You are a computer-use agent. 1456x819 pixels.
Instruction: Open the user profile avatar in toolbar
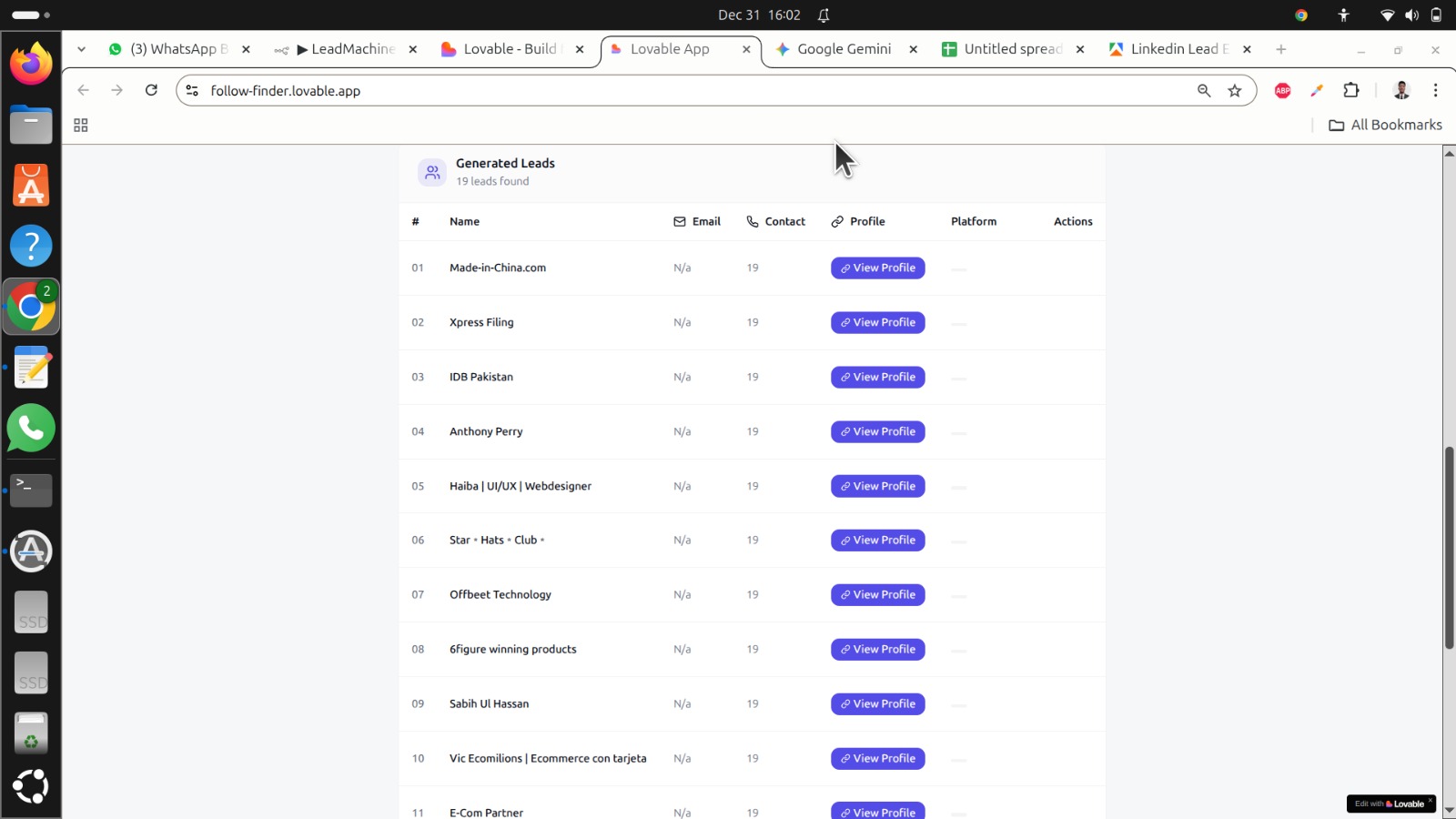pyautogui.click(x=1401, y=90)
